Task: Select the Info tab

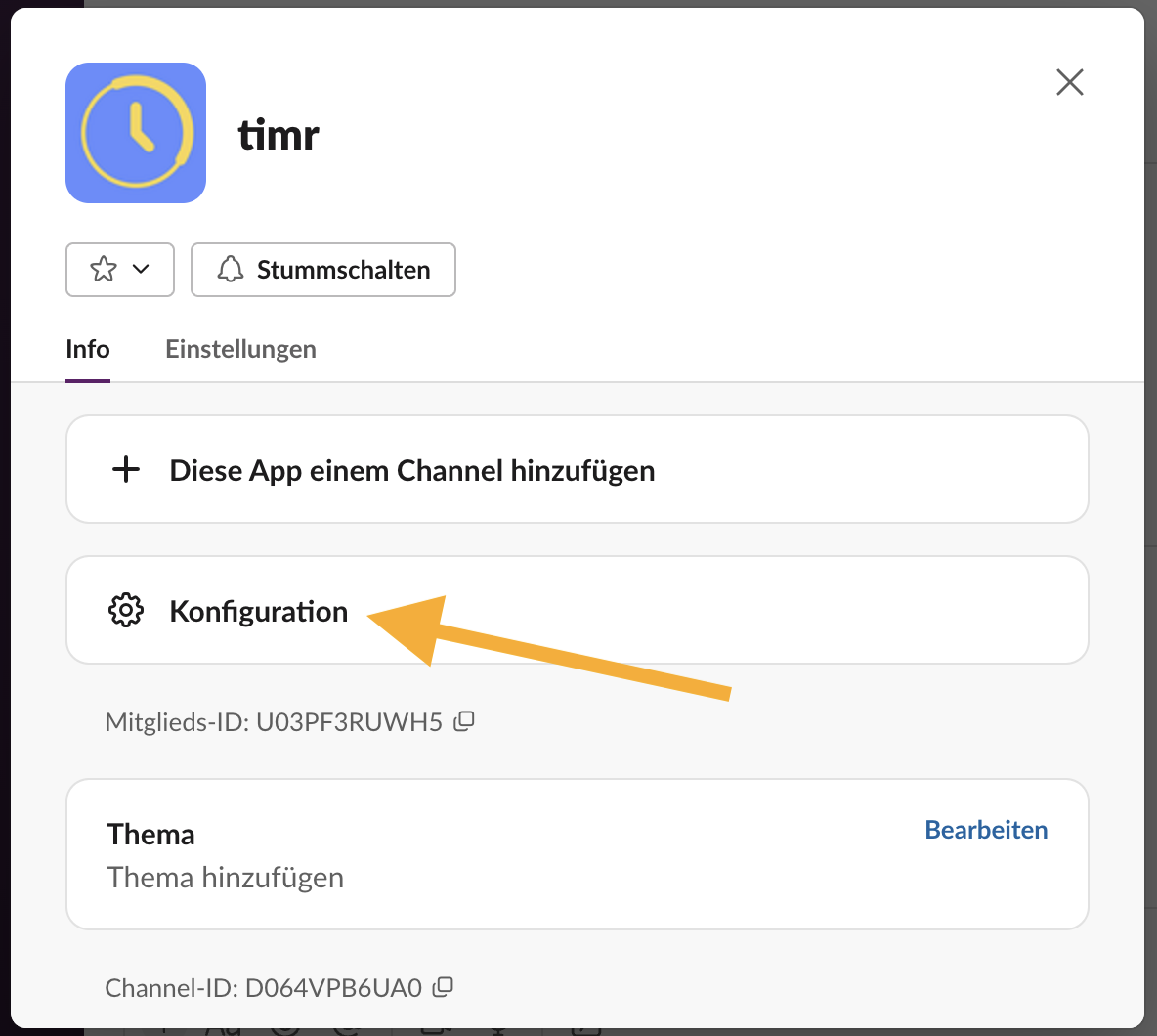Action: [88, 349]
